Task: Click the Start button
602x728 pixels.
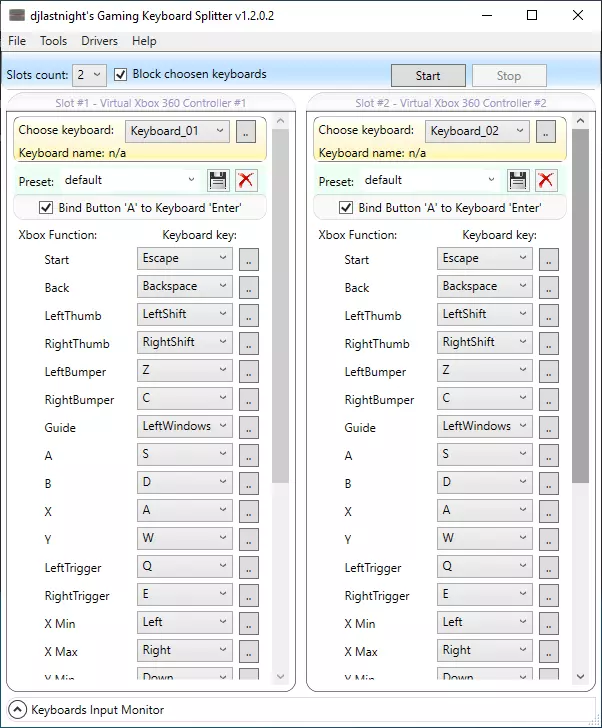Action: [428, 76]
